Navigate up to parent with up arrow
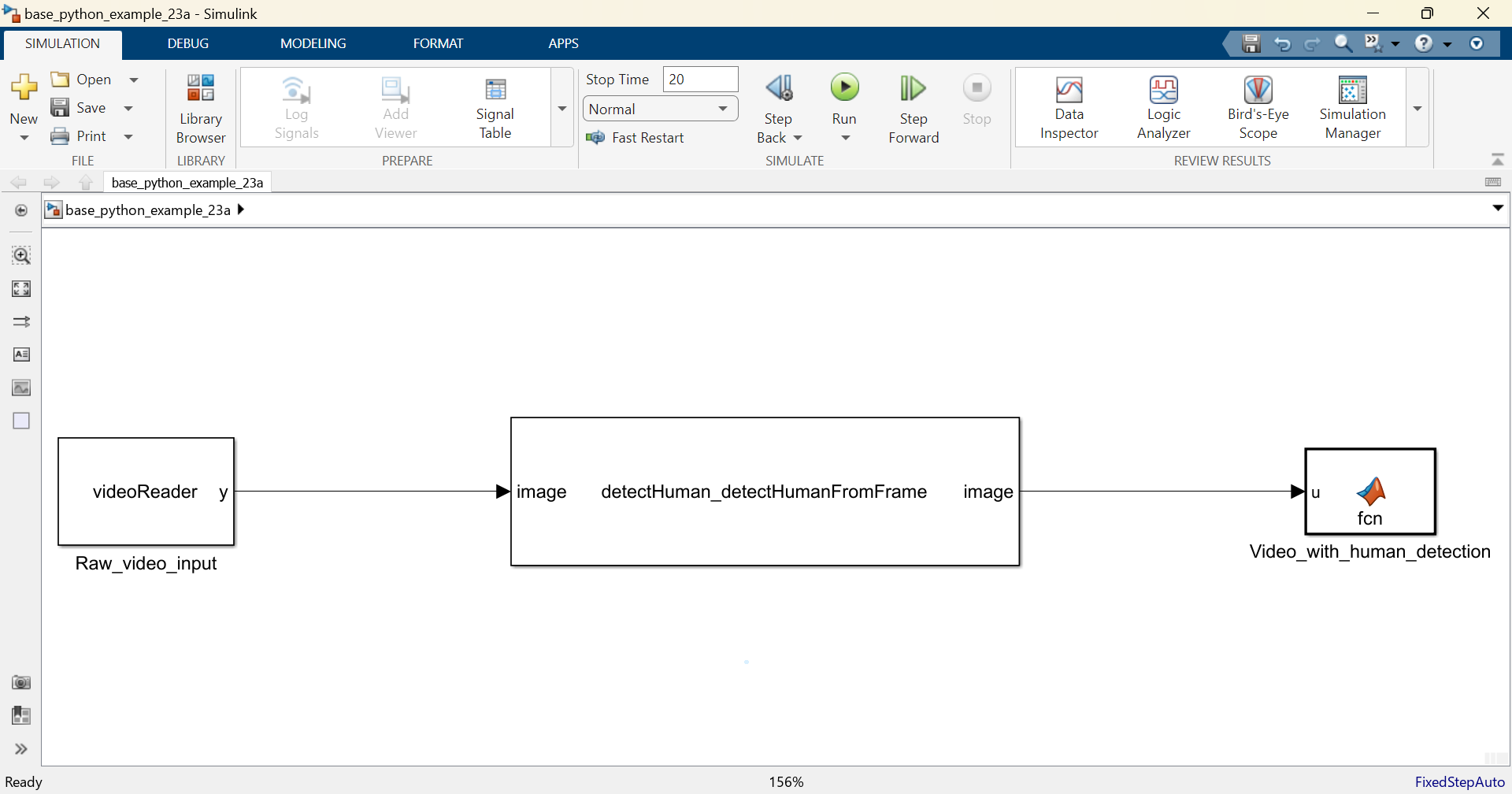The width and height of the screenshot is (1512, 794). point(86,183)
